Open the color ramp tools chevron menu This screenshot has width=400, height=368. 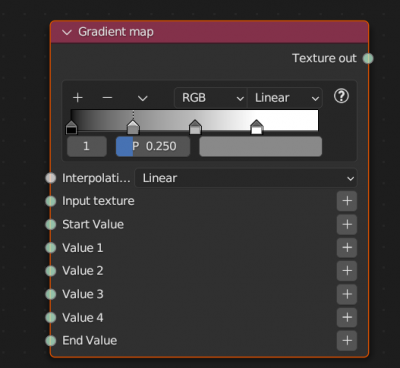[x=143, y=98]
